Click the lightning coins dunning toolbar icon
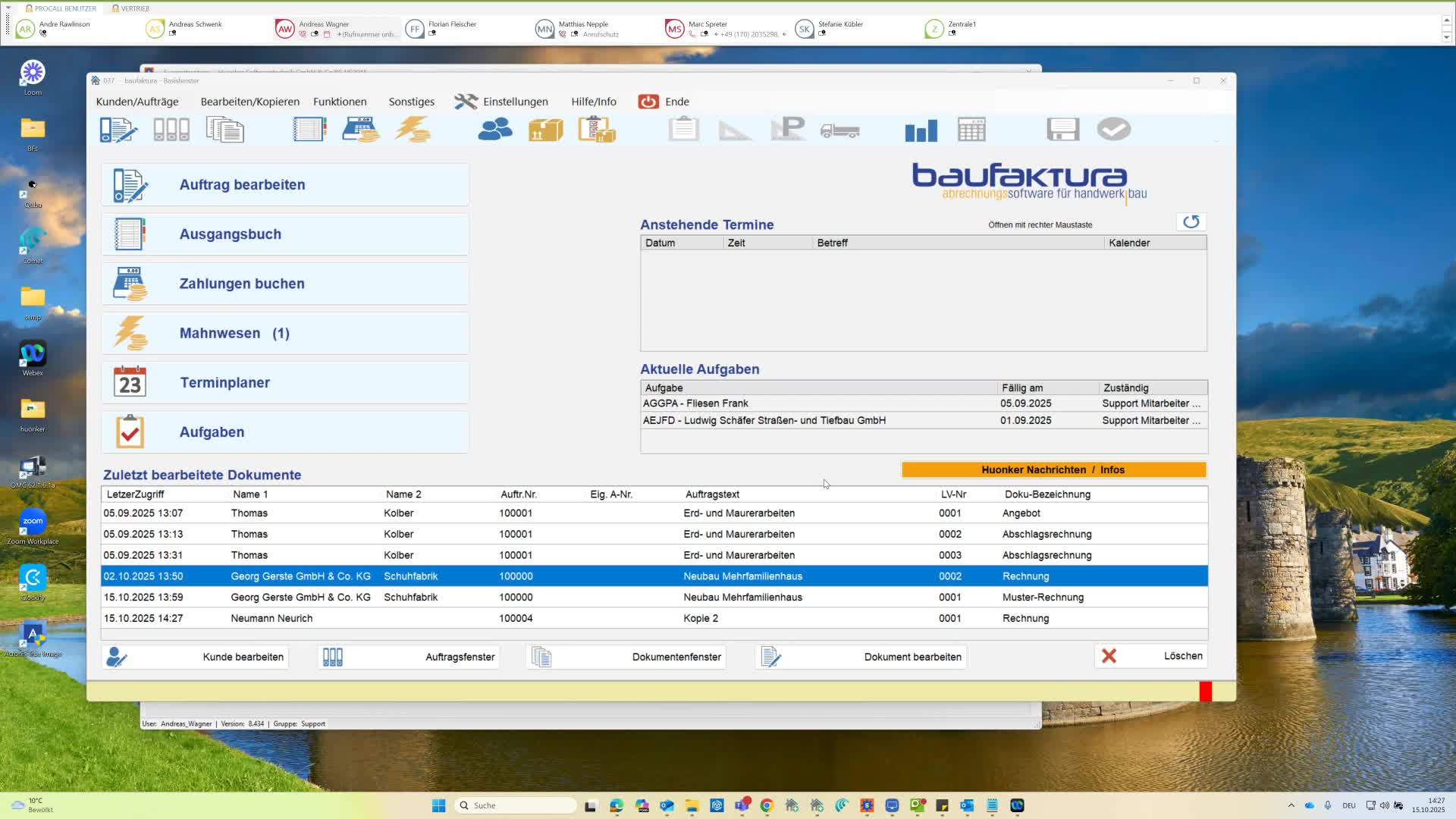This screenshot has width=1456, height=819. (413, 130)
